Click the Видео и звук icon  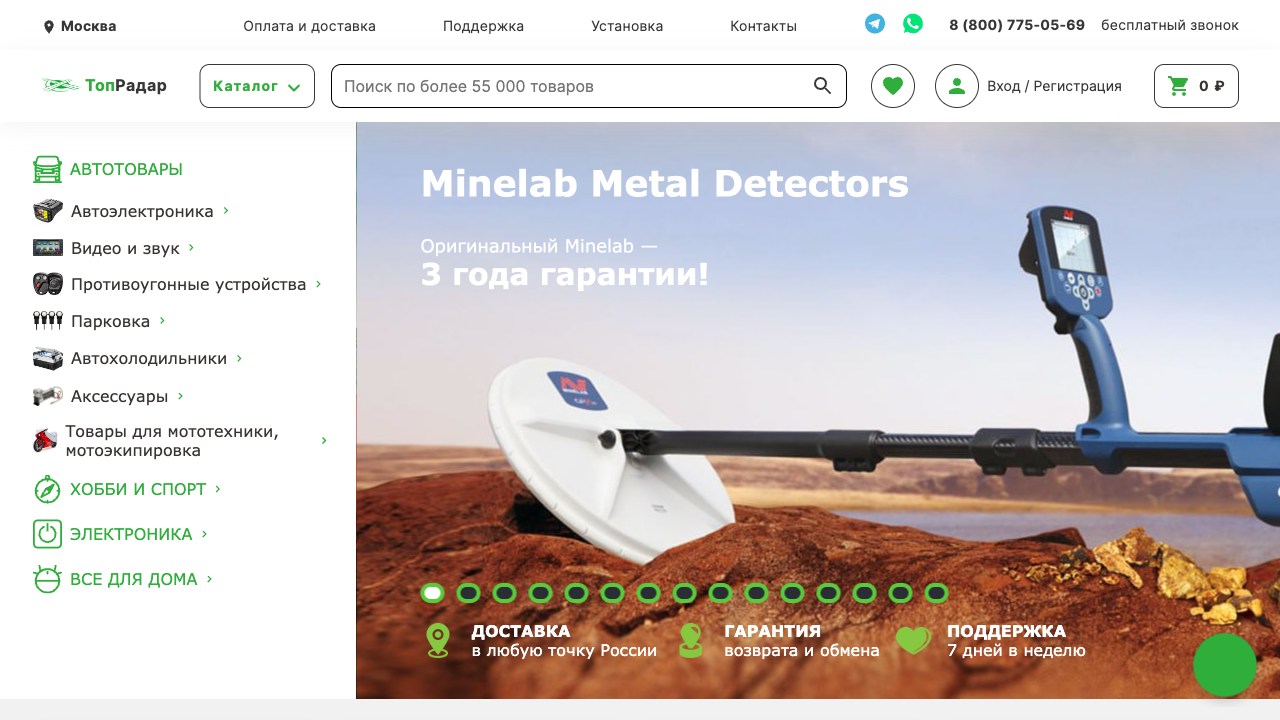click(x=48, y=247)
